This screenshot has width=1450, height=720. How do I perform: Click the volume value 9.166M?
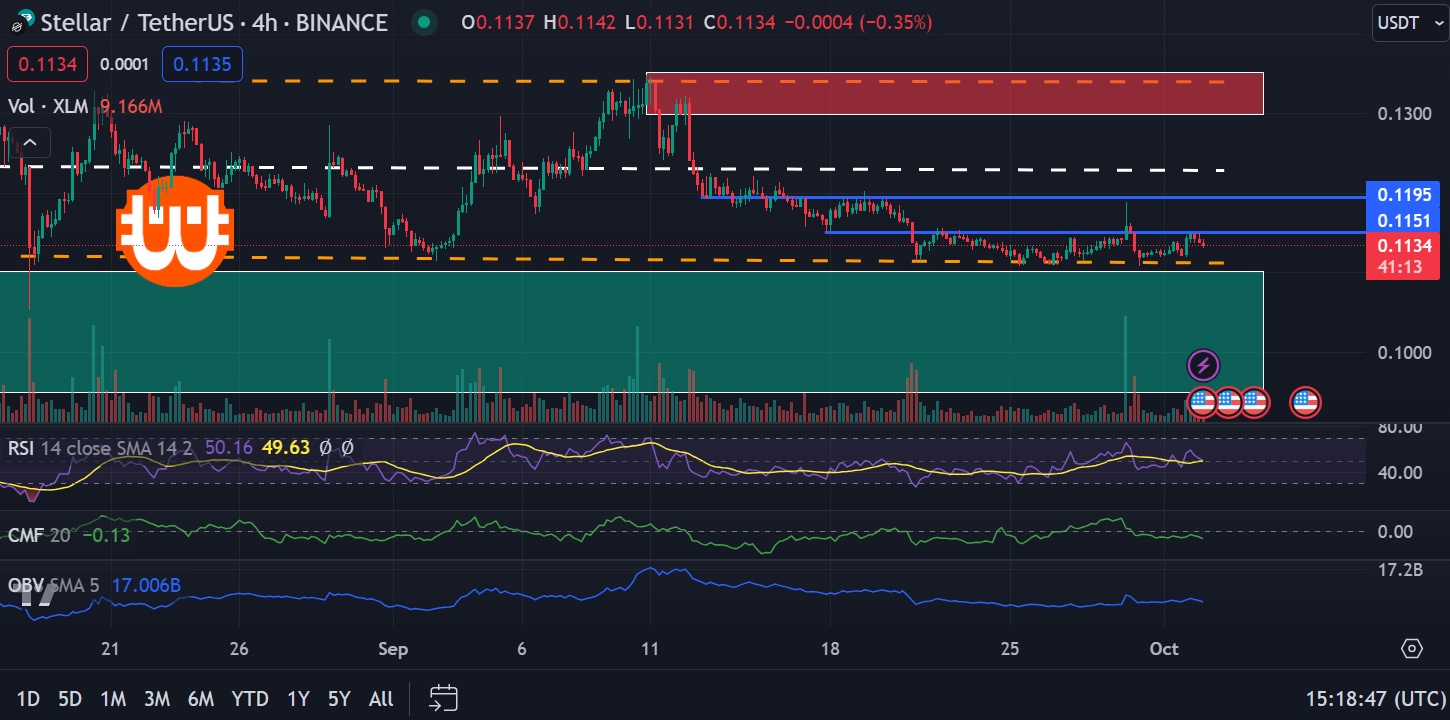(130, 106)
